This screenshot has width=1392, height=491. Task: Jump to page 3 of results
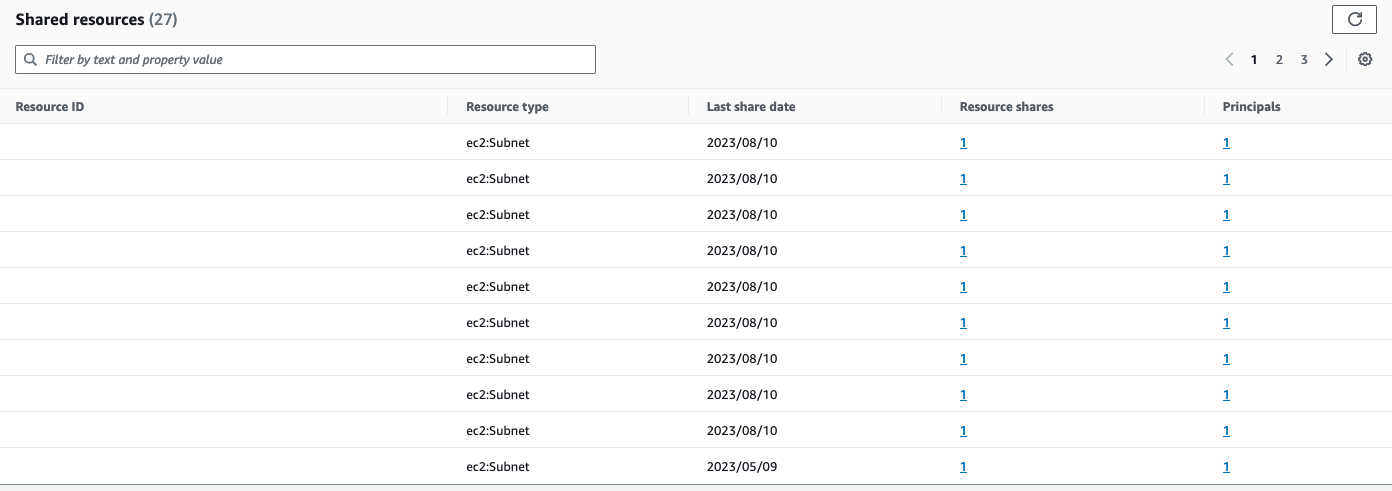click(1304, 60)
